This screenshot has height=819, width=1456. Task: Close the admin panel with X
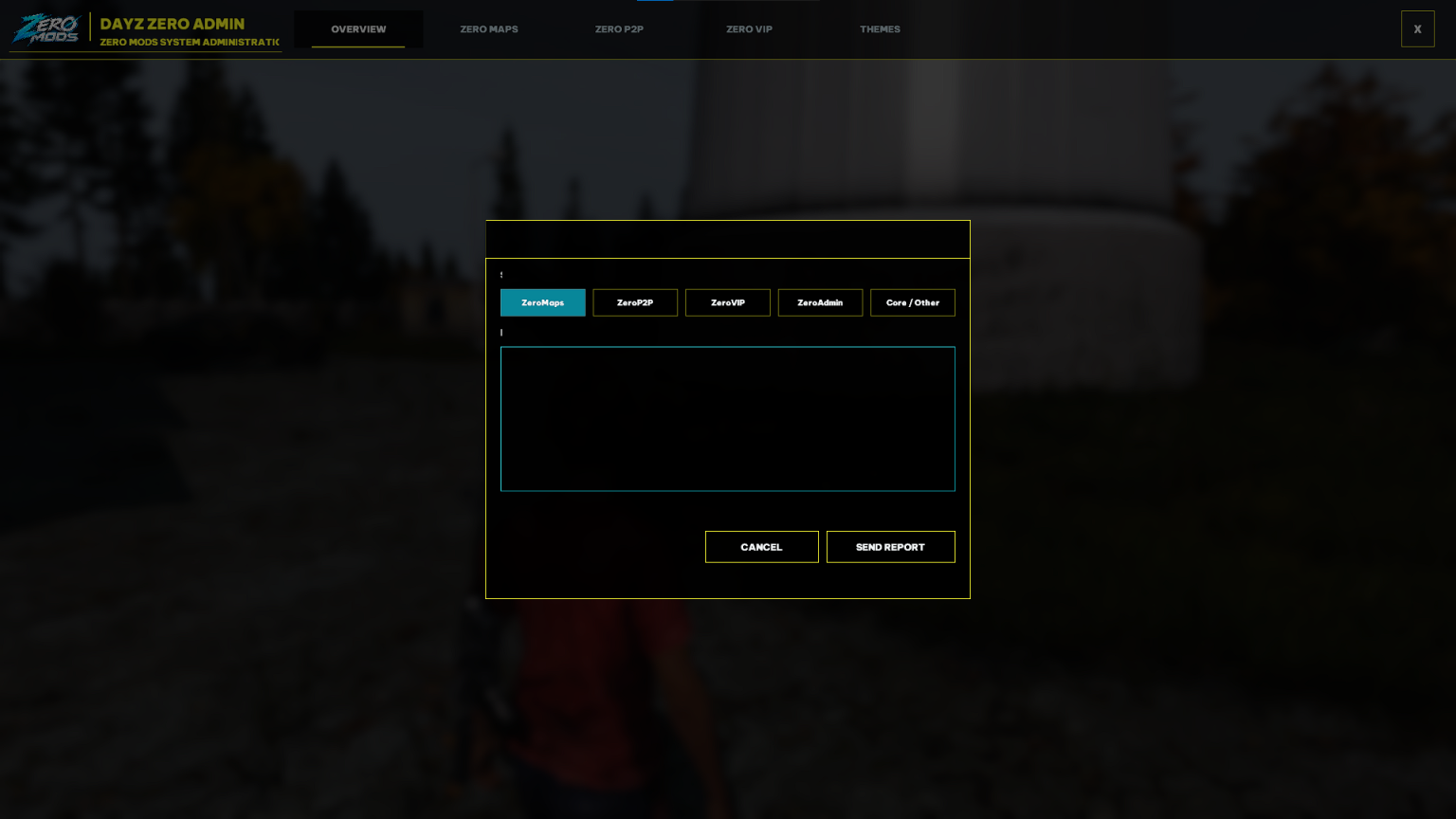tap(1417, 29)
